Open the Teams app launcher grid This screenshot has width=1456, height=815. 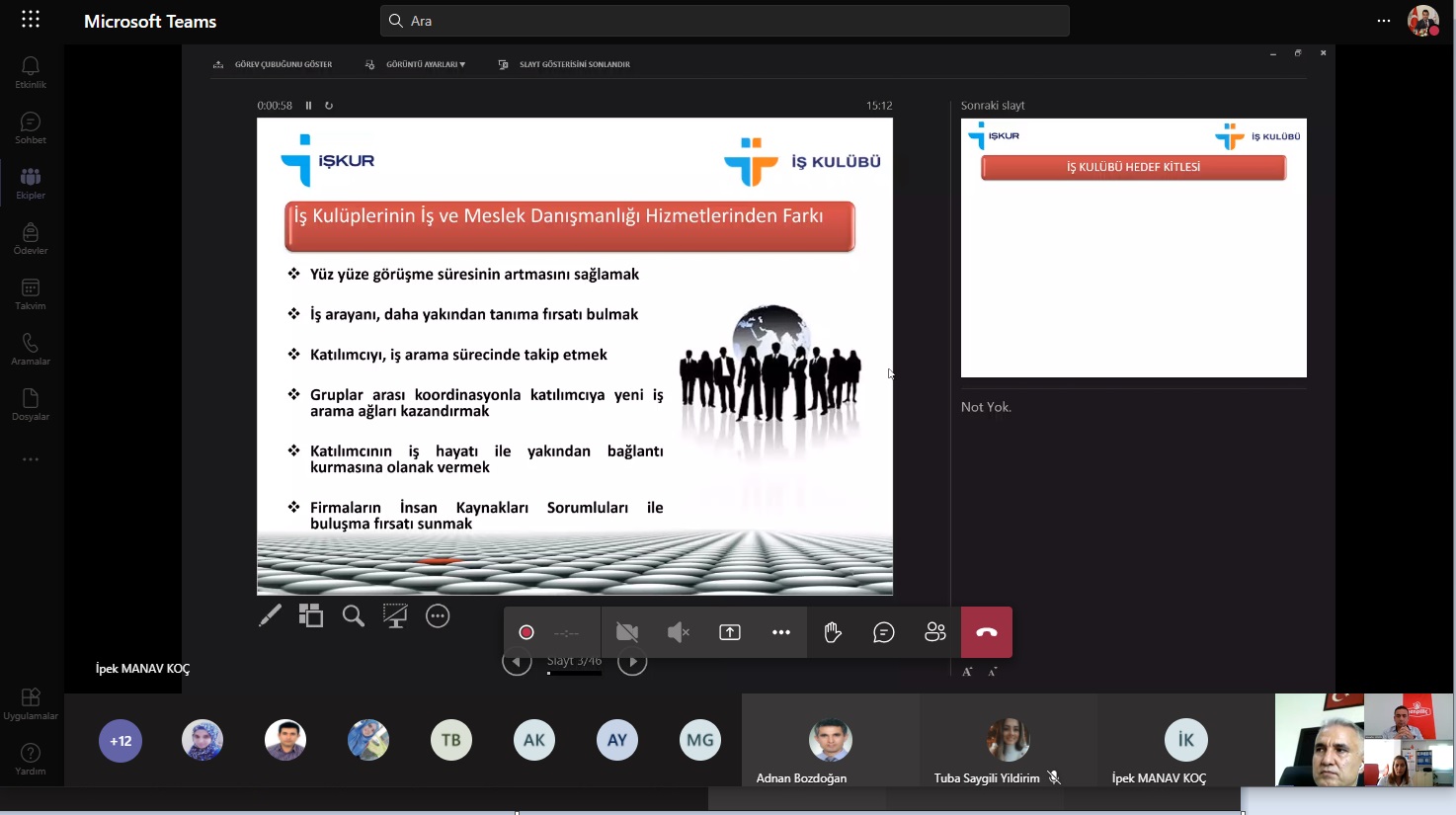(x=31, y=20)
